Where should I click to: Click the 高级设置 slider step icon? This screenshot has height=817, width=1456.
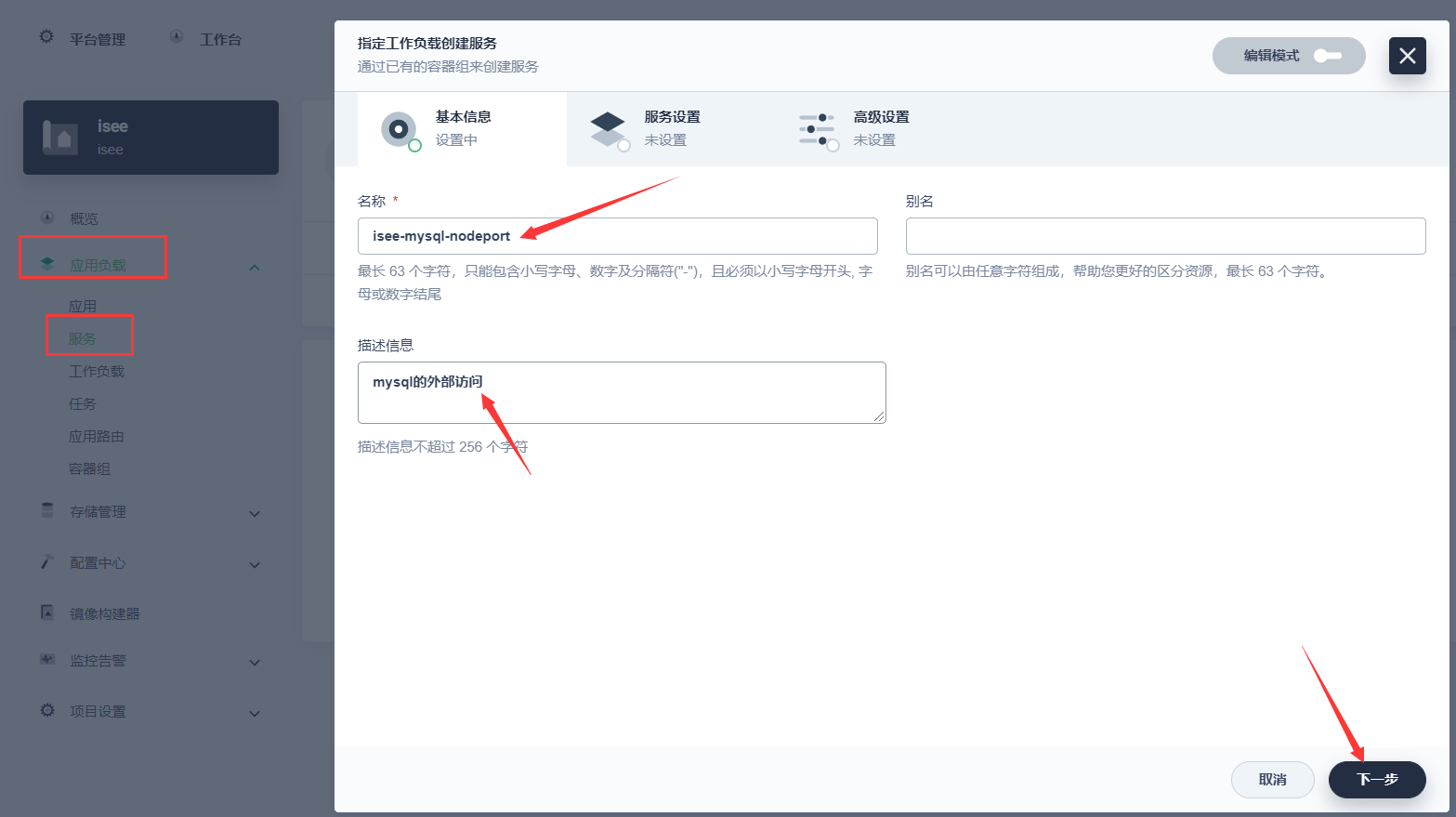tap(819, 130)
